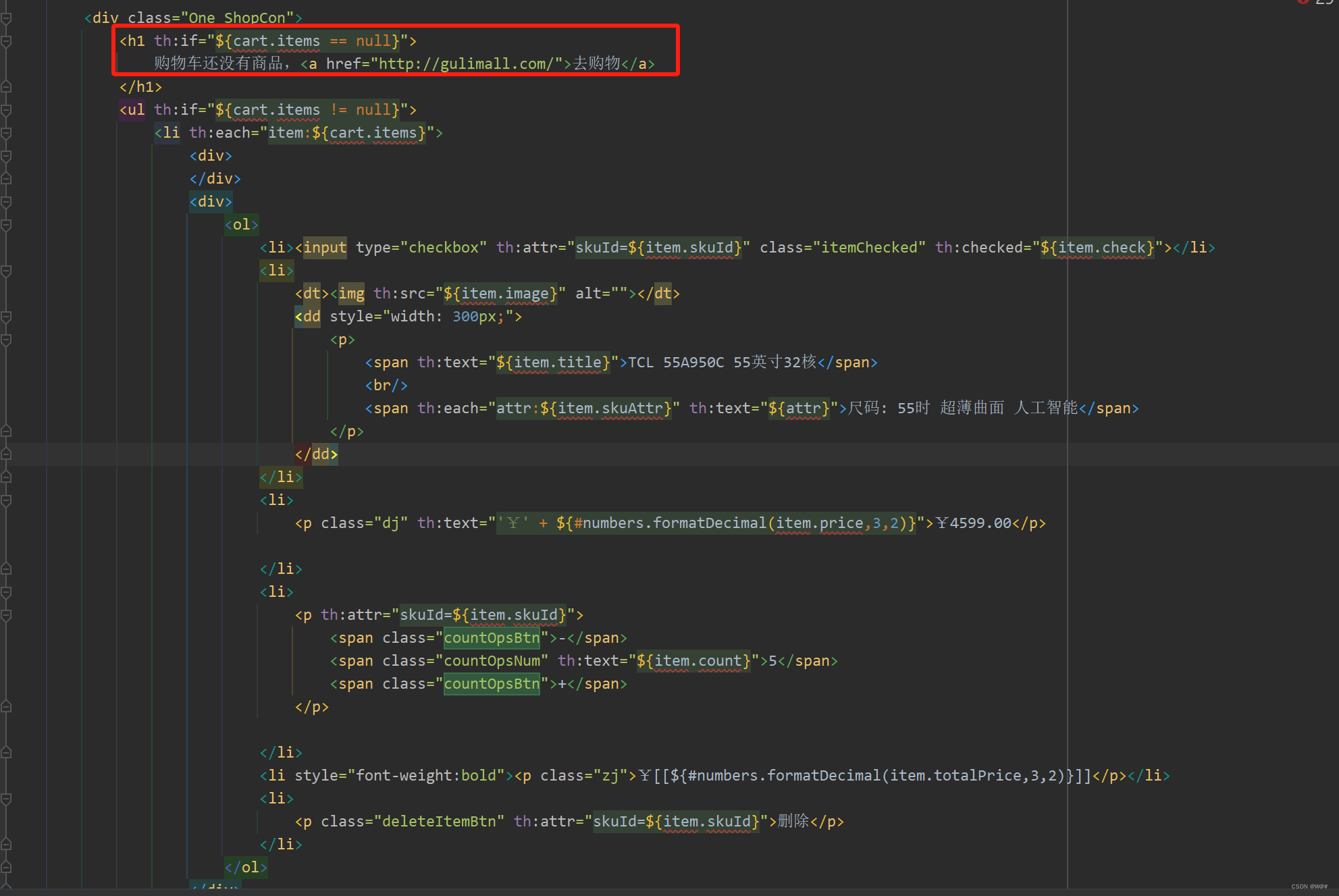The image size is (1339, 896).
Task: Click the '¥4599.00' paragraph text
Action: tap(974, 523)
